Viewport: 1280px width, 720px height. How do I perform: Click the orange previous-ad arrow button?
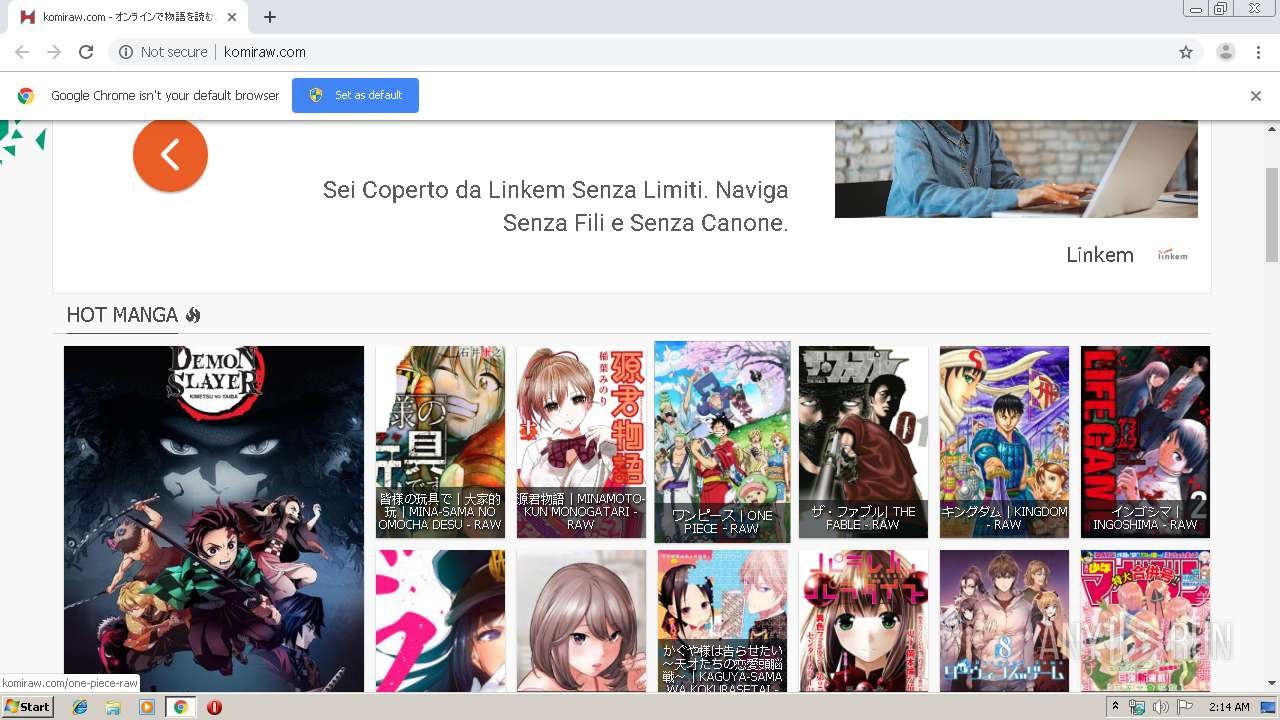pyautogui.click(x=170, y=154)
